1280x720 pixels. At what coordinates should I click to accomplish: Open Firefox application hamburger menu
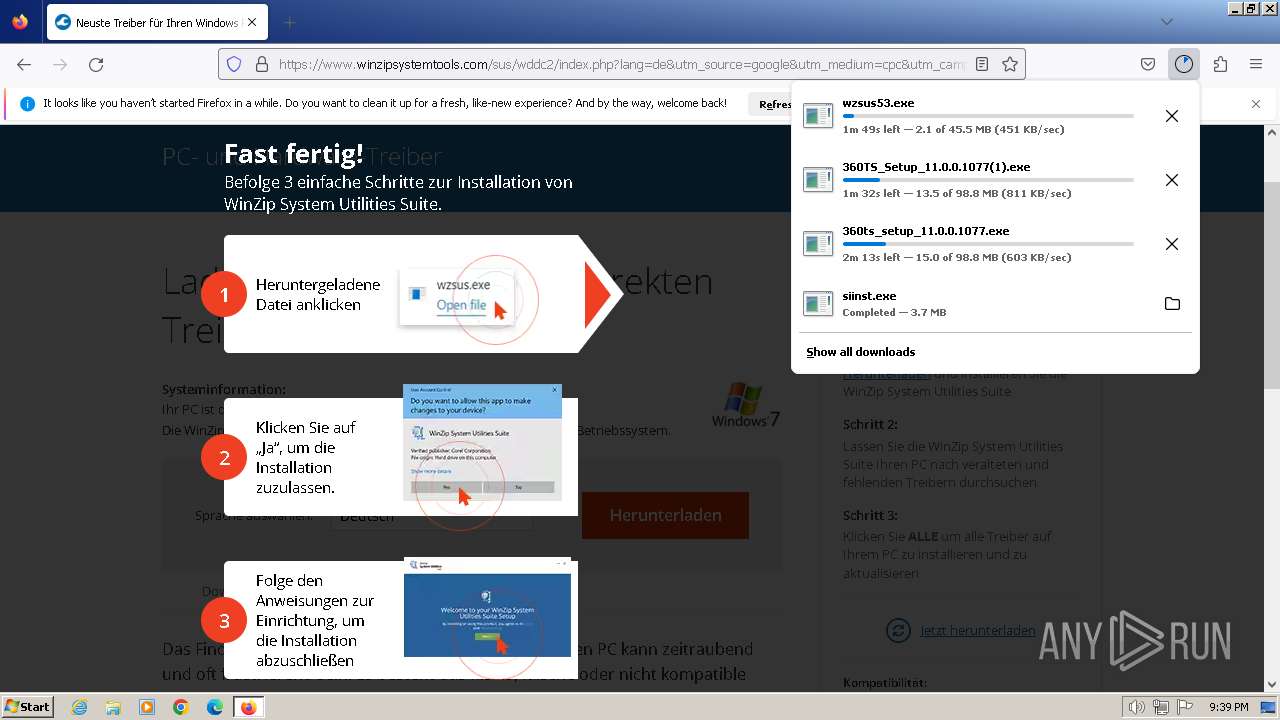pyautogui.click(x=1256, y=64)
